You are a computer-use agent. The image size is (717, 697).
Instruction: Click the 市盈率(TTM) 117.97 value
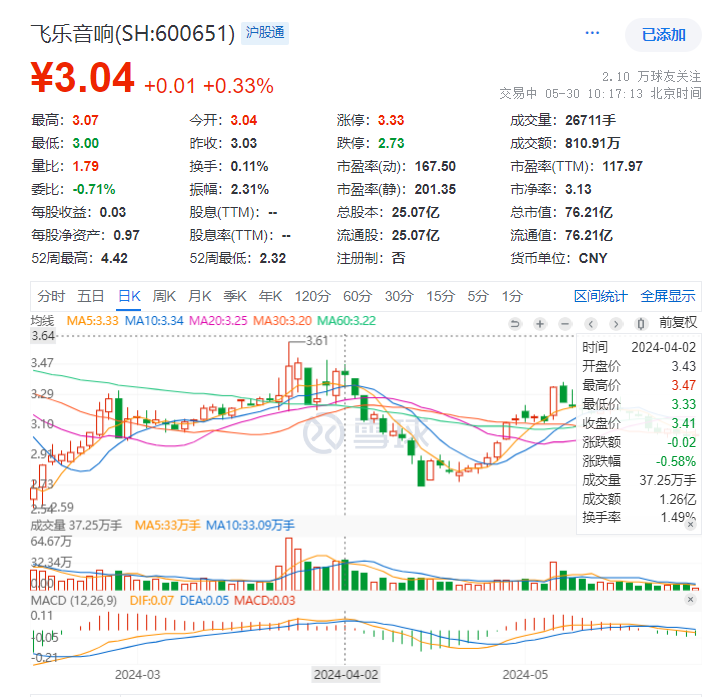tap(622, 166)
